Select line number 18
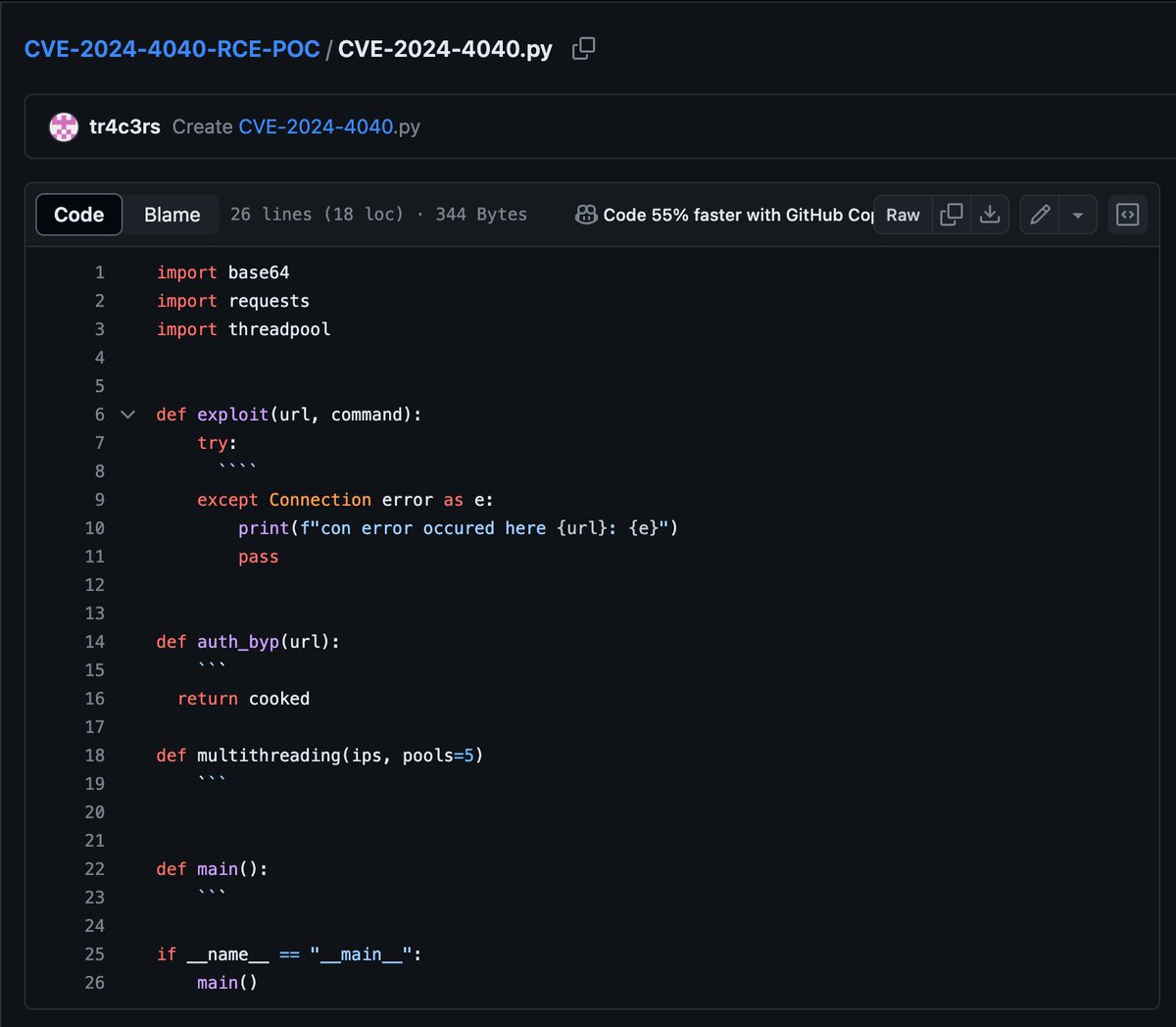Viewport: 1176px width, 1027px height. coord(94,756)
